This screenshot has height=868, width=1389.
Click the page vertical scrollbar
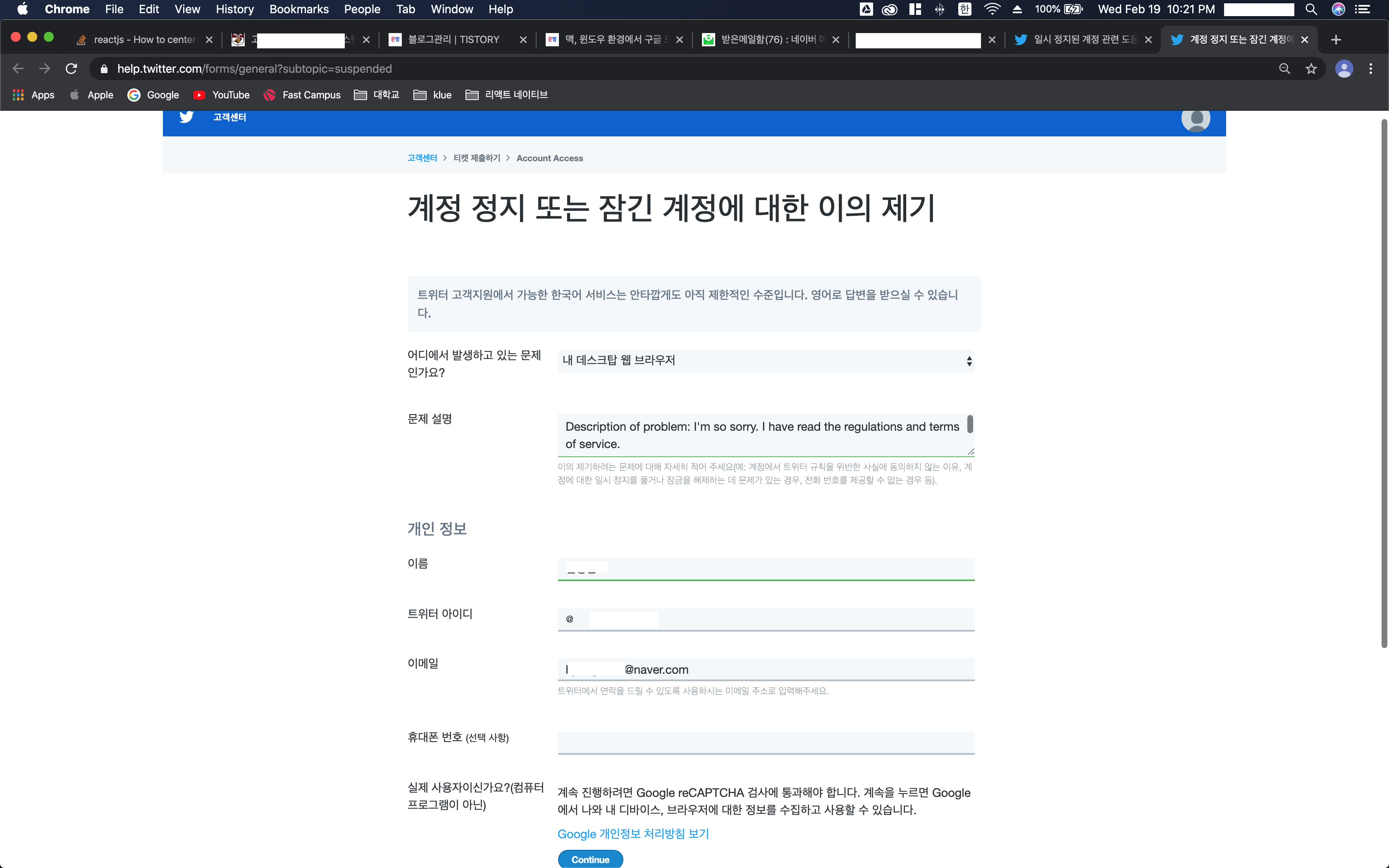coord(1384,384)
